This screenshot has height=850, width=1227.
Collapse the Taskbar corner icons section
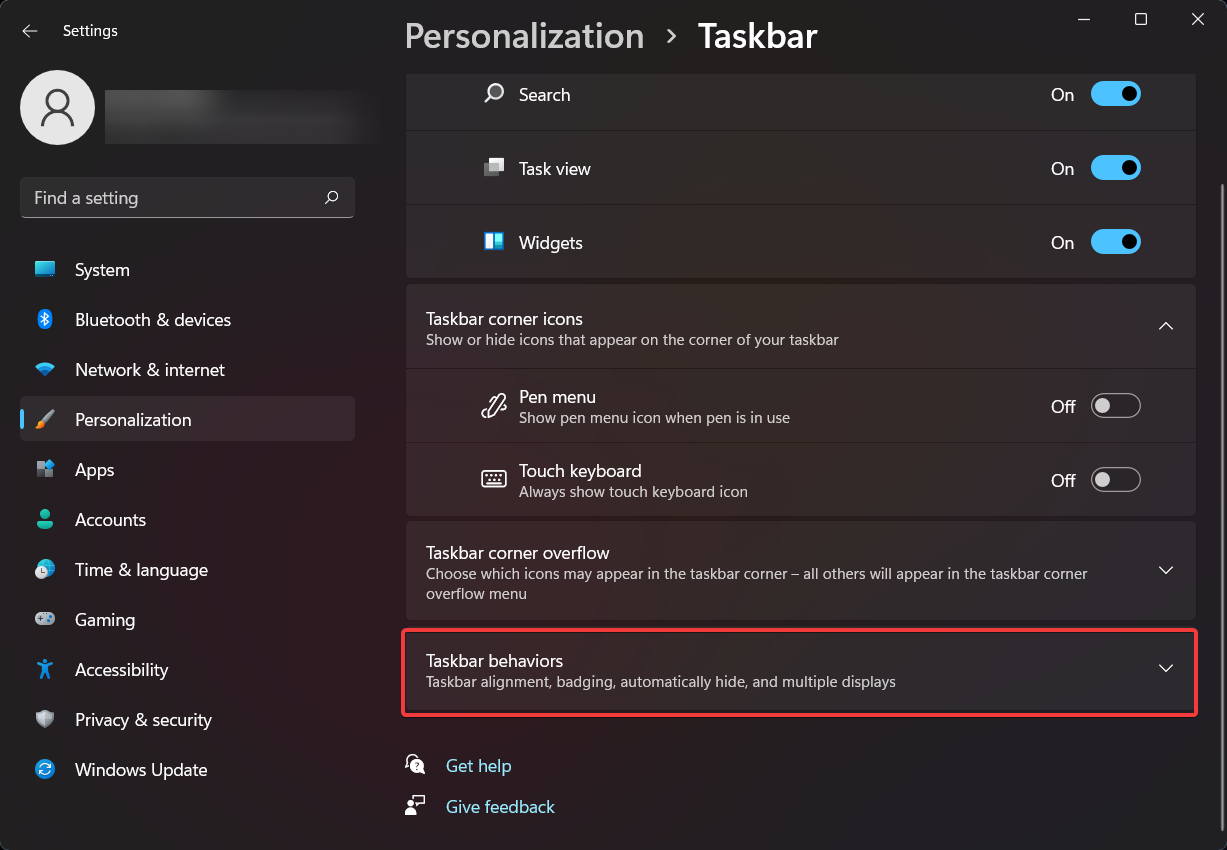click(1166, 326)
